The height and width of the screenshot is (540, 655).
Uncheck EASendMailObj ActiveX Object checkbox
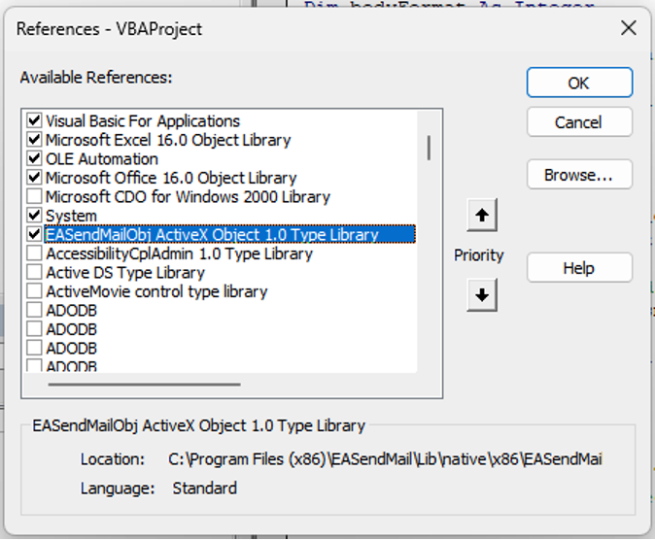35,235
